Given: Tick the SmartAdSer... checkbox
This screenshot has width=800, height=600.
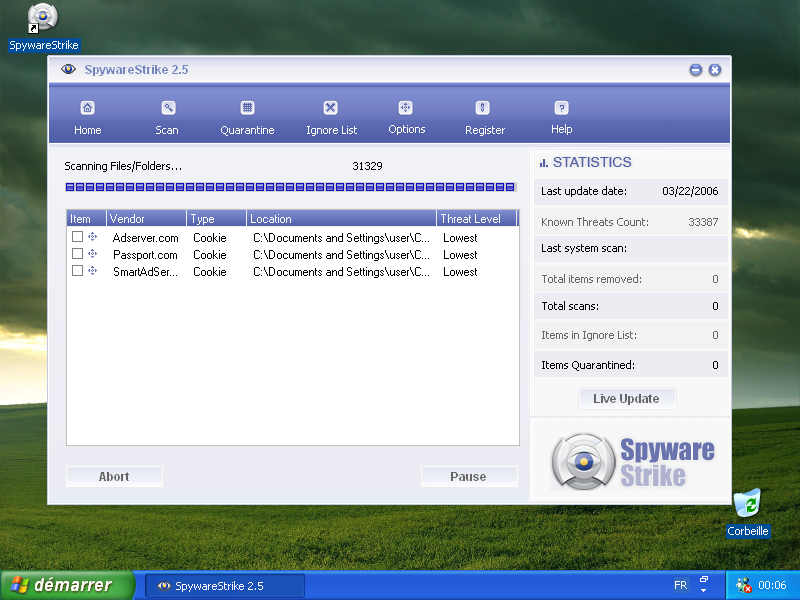Looking at the screenshot, I should pos(78,270).
